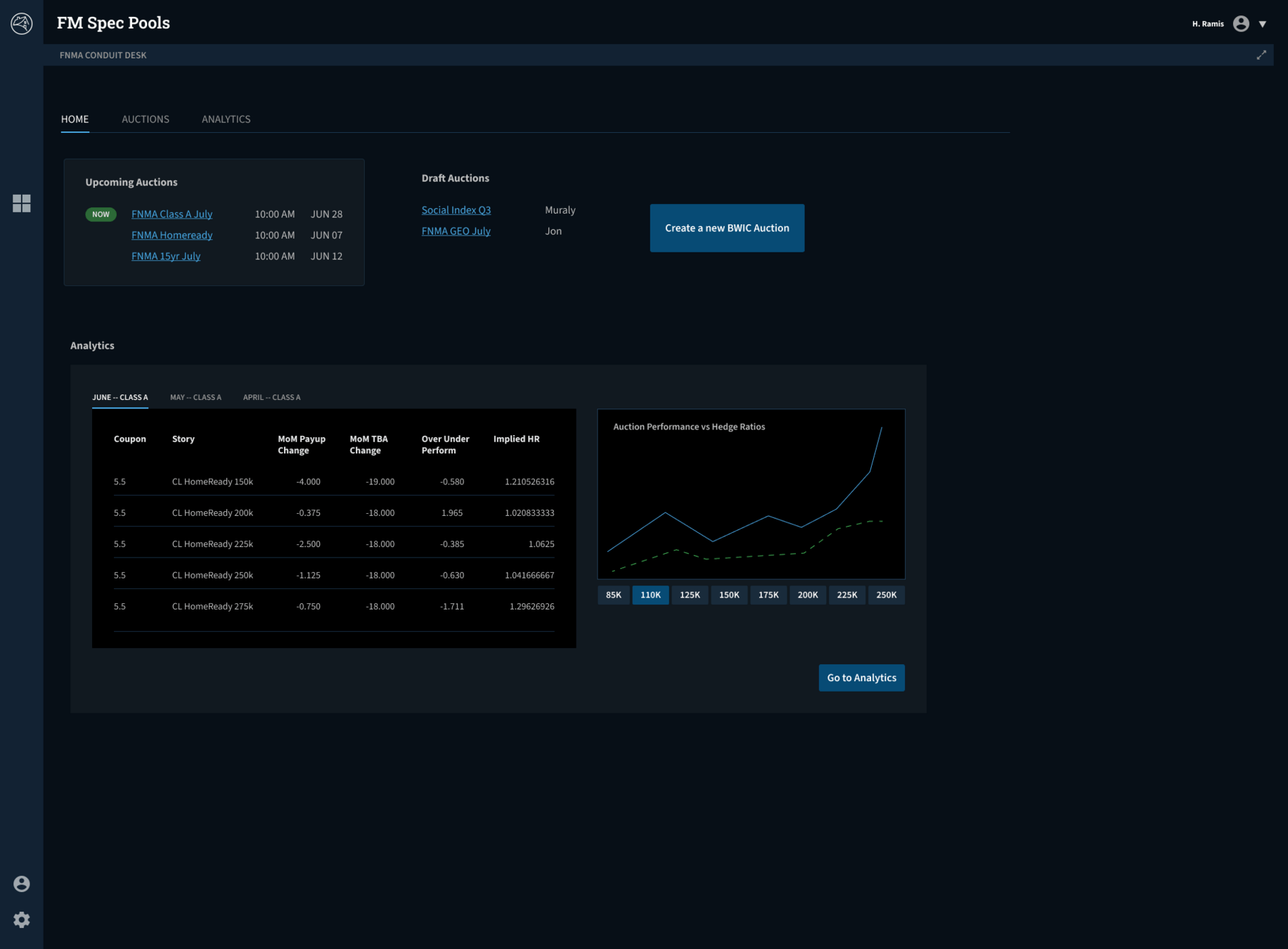Click the Coupon column header

[x=130, y=439]
